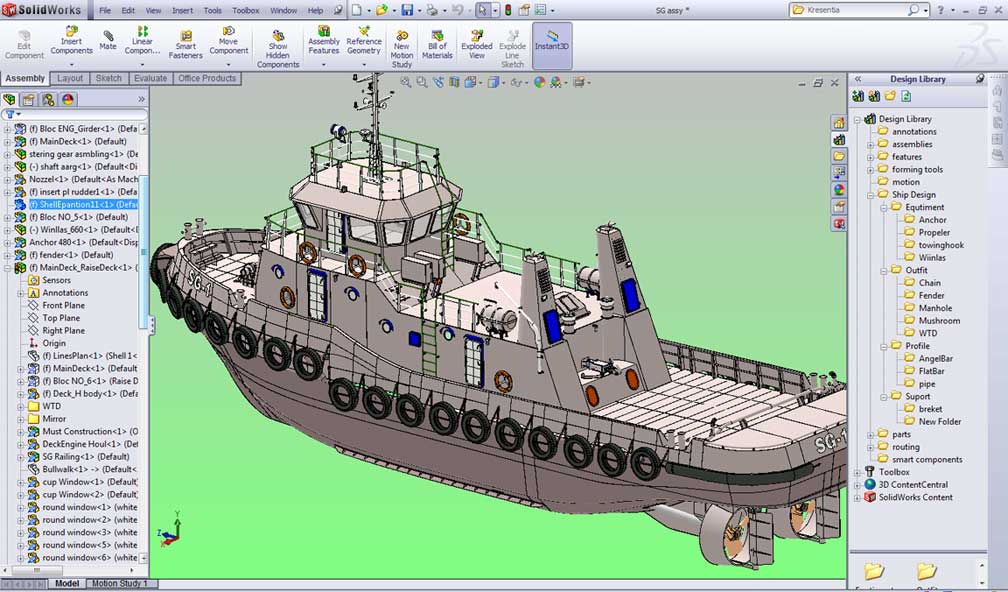The height and width of the screenshot is (592, 1008).
Task: Click the Assembly Features button
Action: 323,38
